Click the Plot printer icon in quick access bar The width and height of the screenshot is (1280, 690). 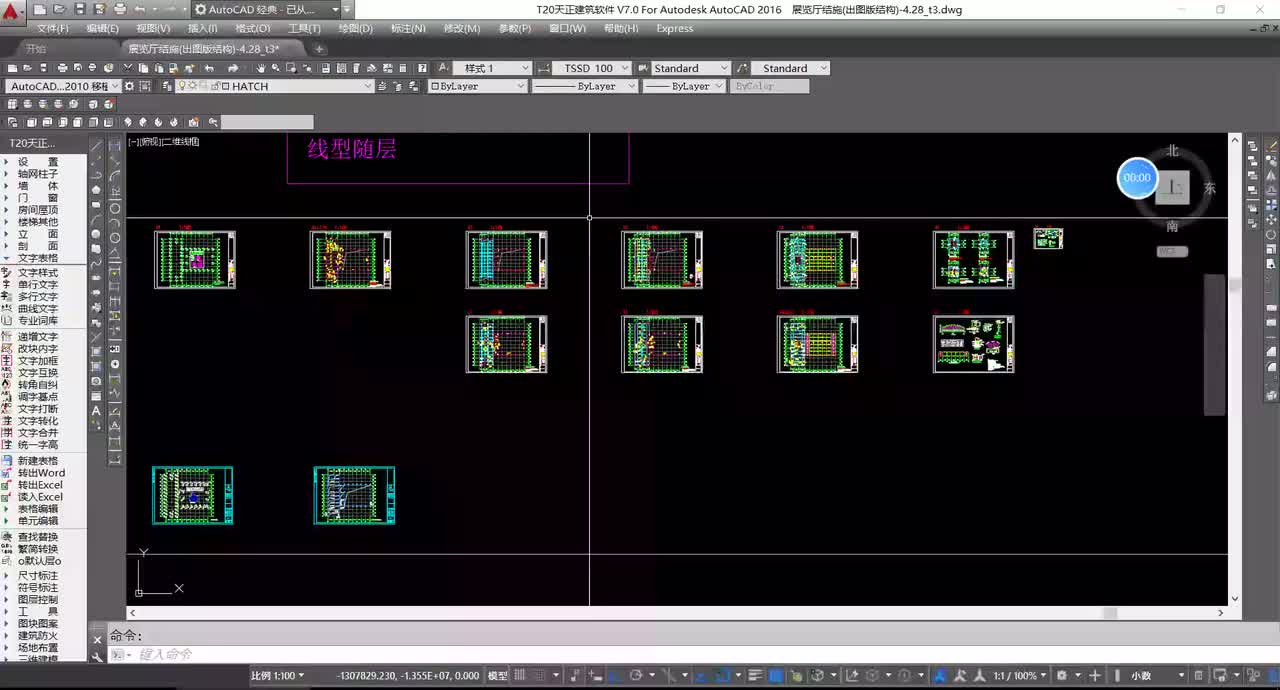coord(120,9)
